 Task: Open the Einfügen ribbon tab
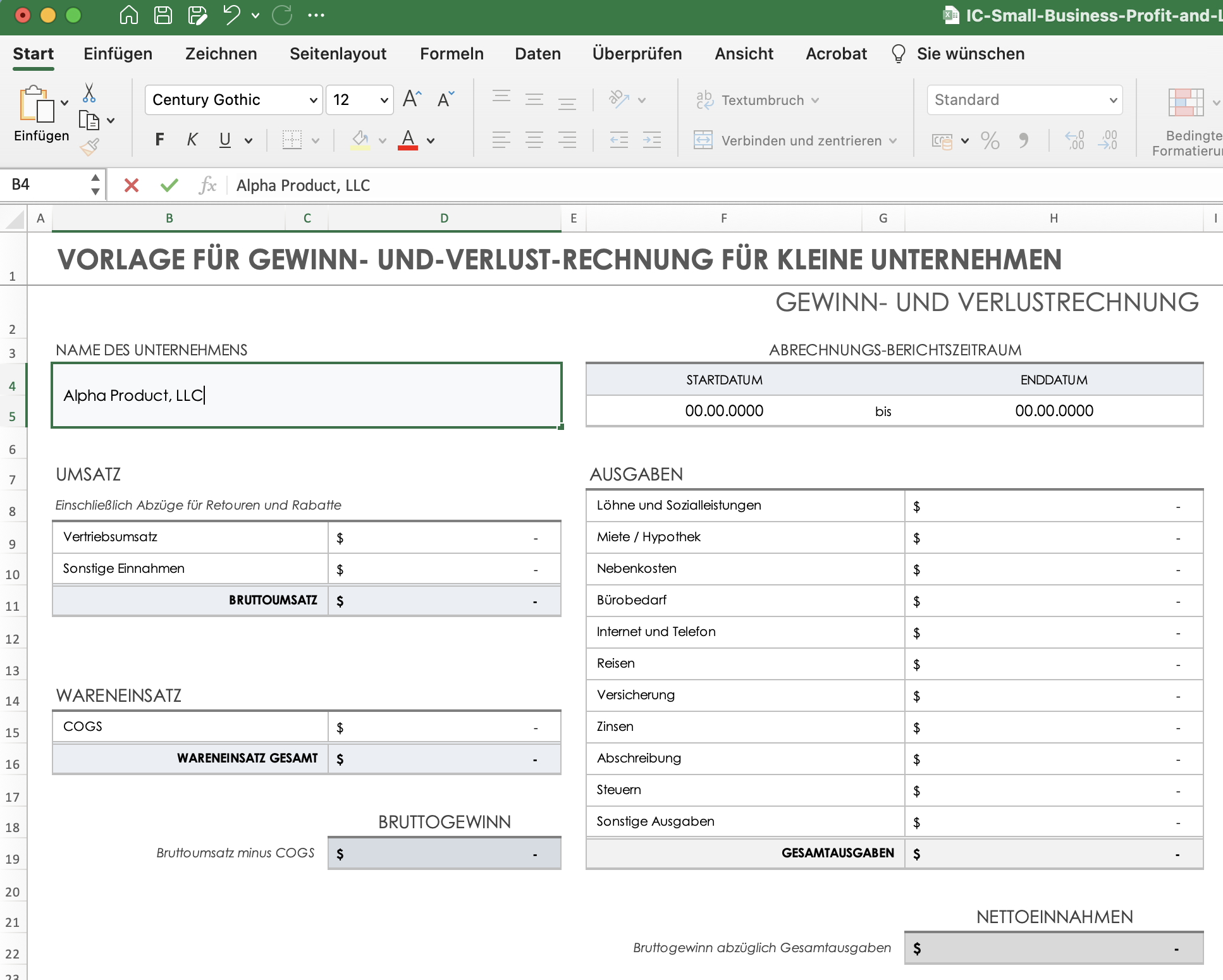click(x=118, y=54)
